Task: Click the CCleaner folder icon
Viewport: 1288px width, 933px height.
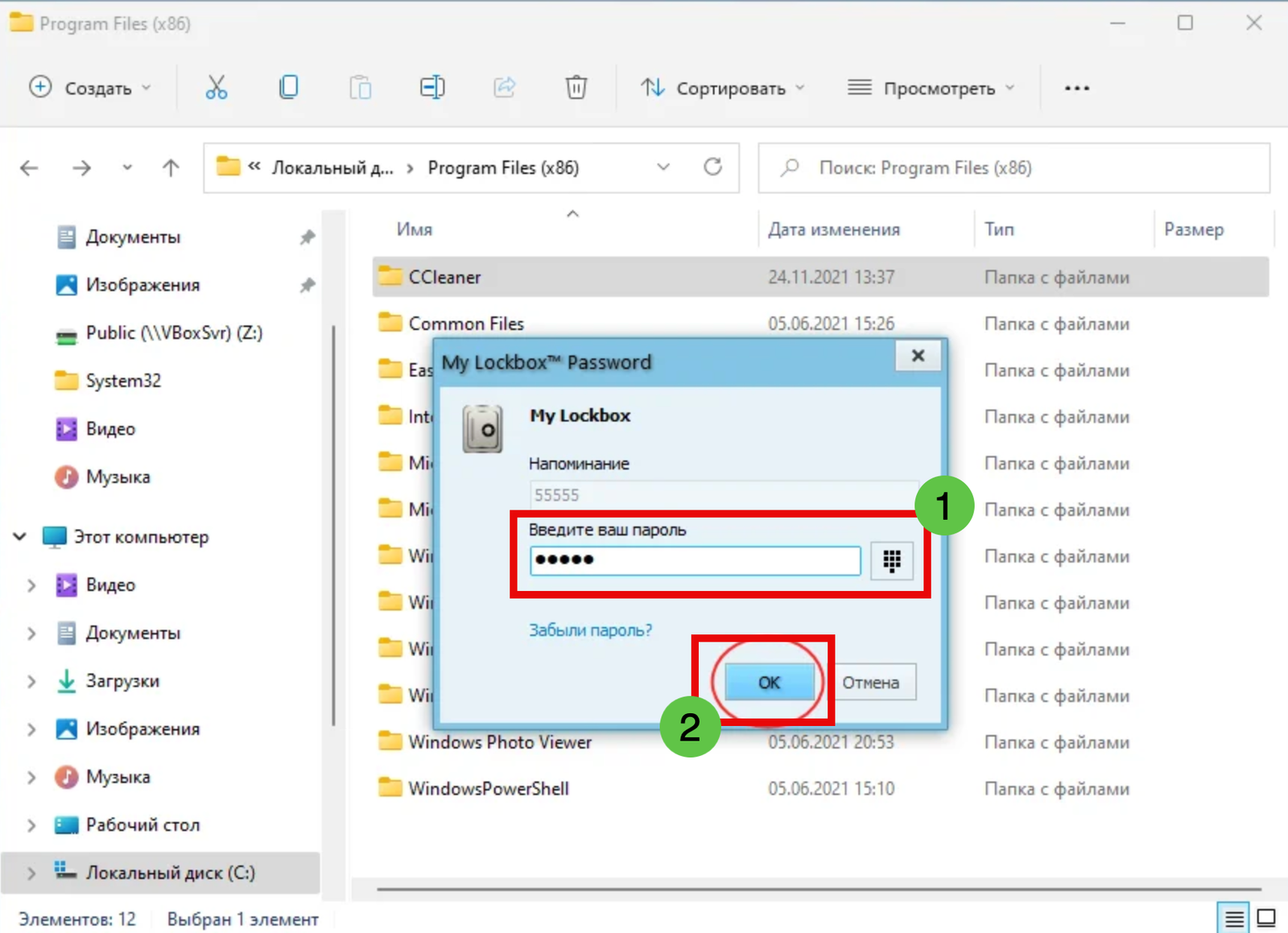Action: click(390, 276)
